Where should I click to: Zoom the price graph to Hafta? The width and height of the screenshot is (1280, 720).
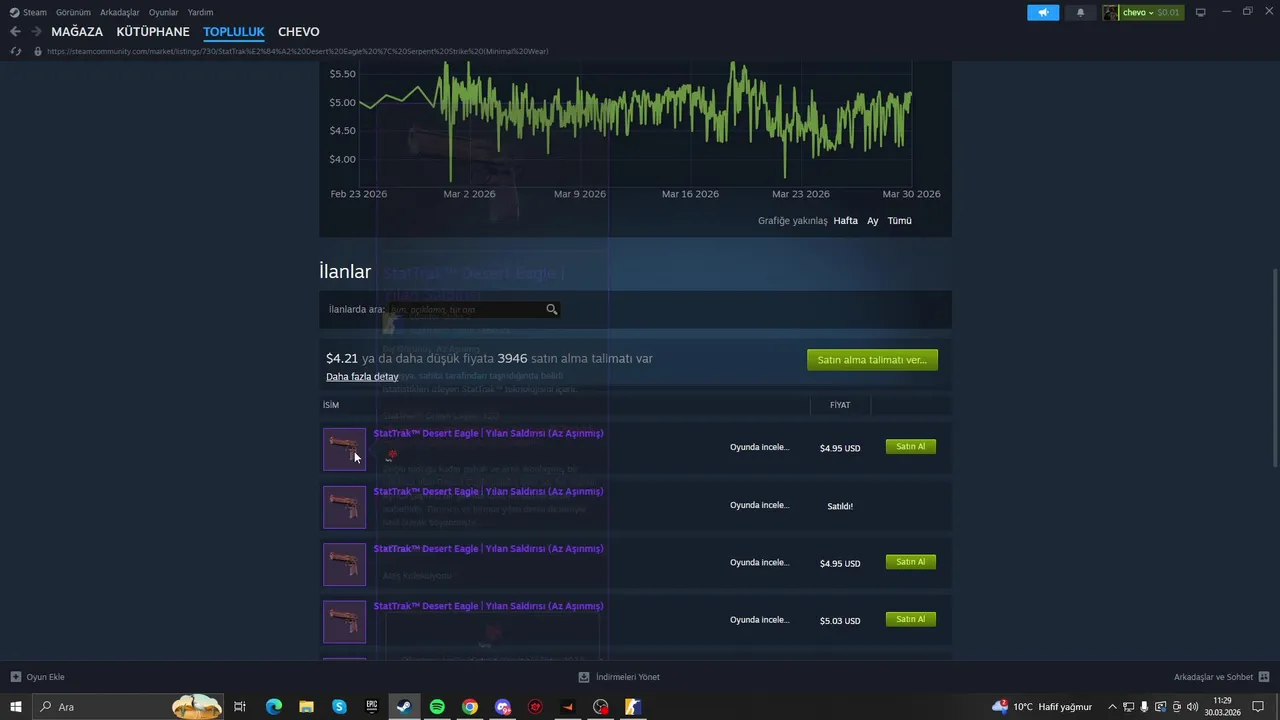click(846, 221)
